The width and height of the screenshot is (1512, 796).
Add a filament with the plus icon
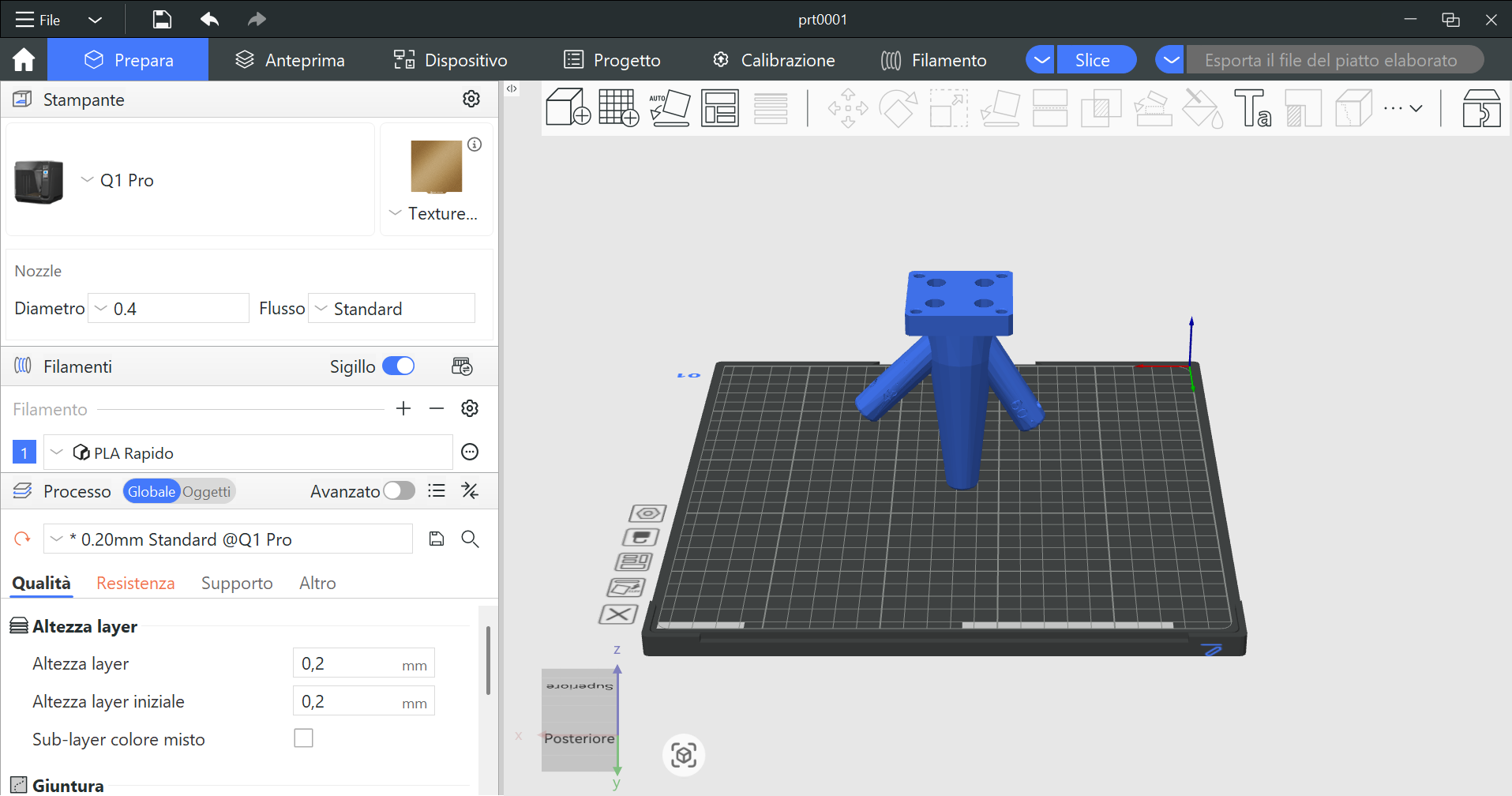[403, 408]
